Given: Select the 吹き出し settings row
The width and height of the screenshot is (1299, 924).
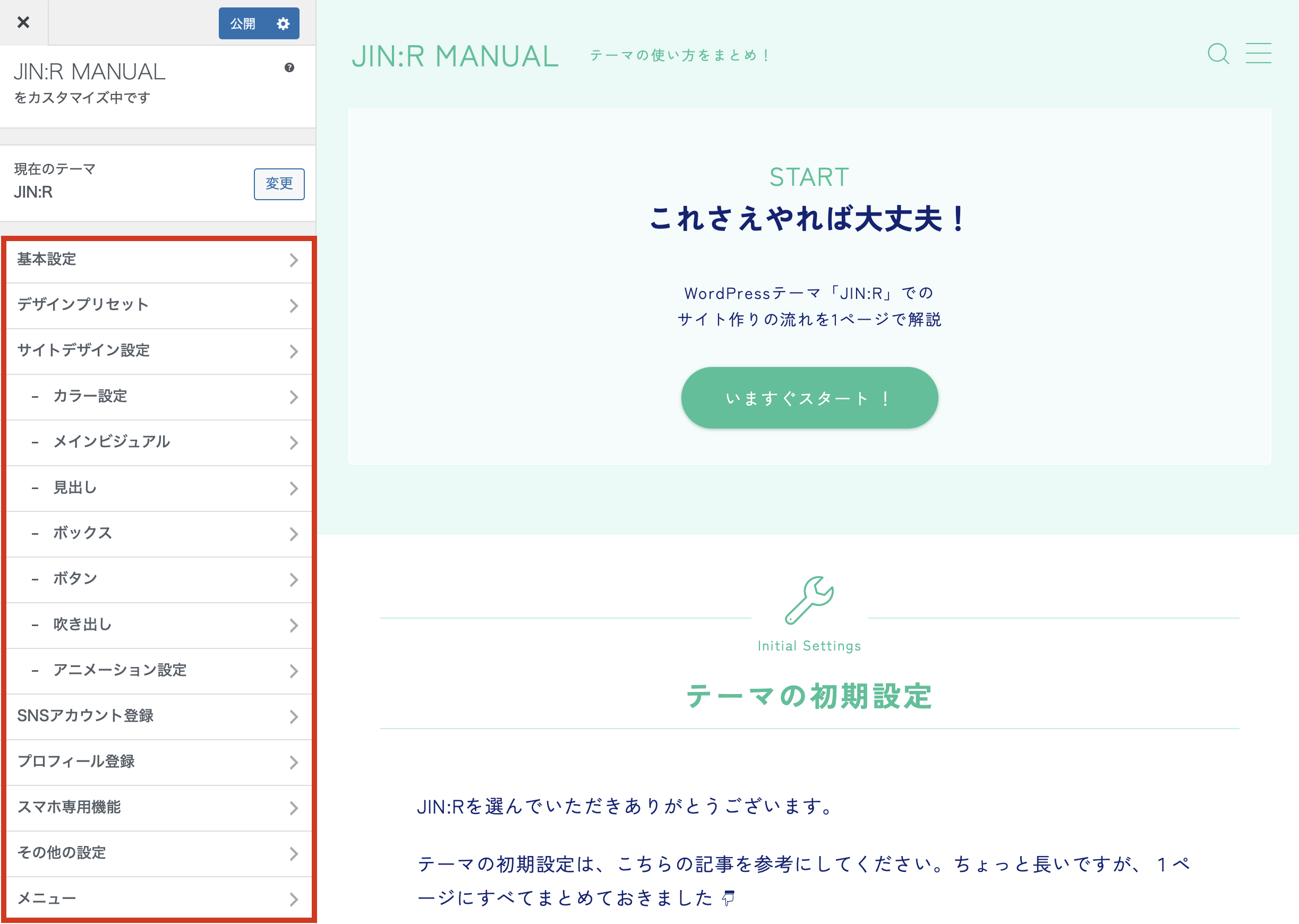Looking at the screenshot, I should coord(159,626).
